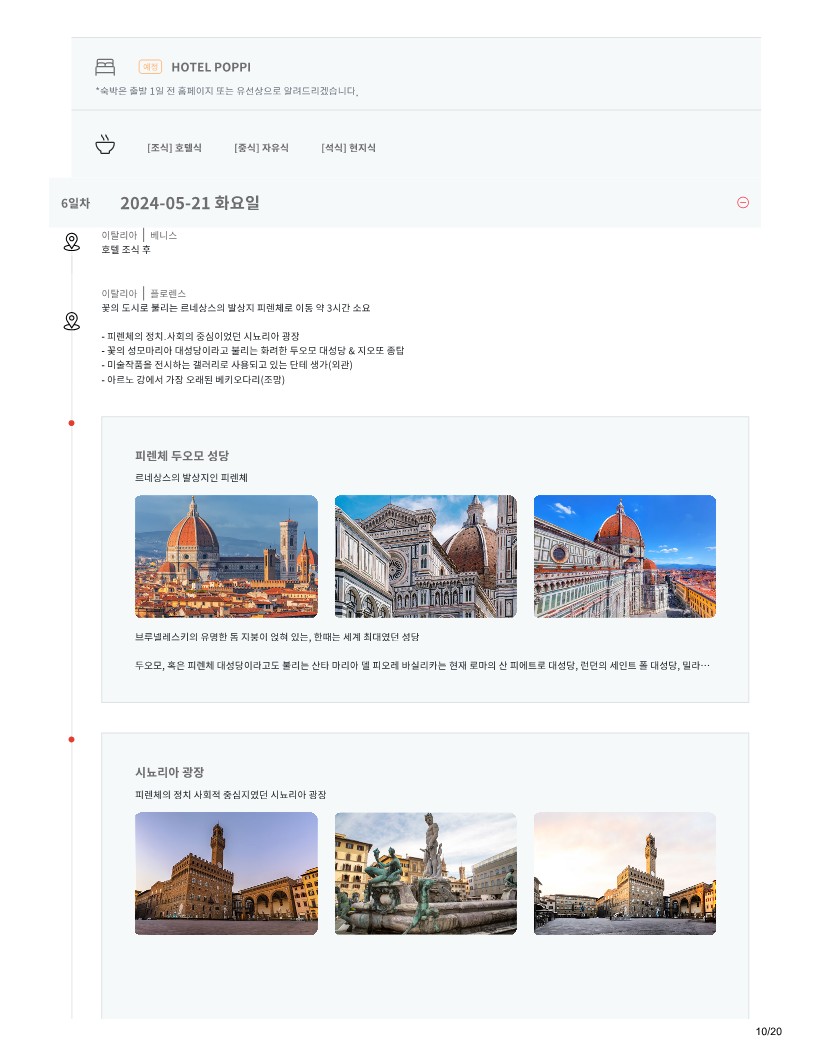Open the Palazzo Vecchio dusk photo
Viewport: 816px width, 1056px height.
click(x=226, y=873)
